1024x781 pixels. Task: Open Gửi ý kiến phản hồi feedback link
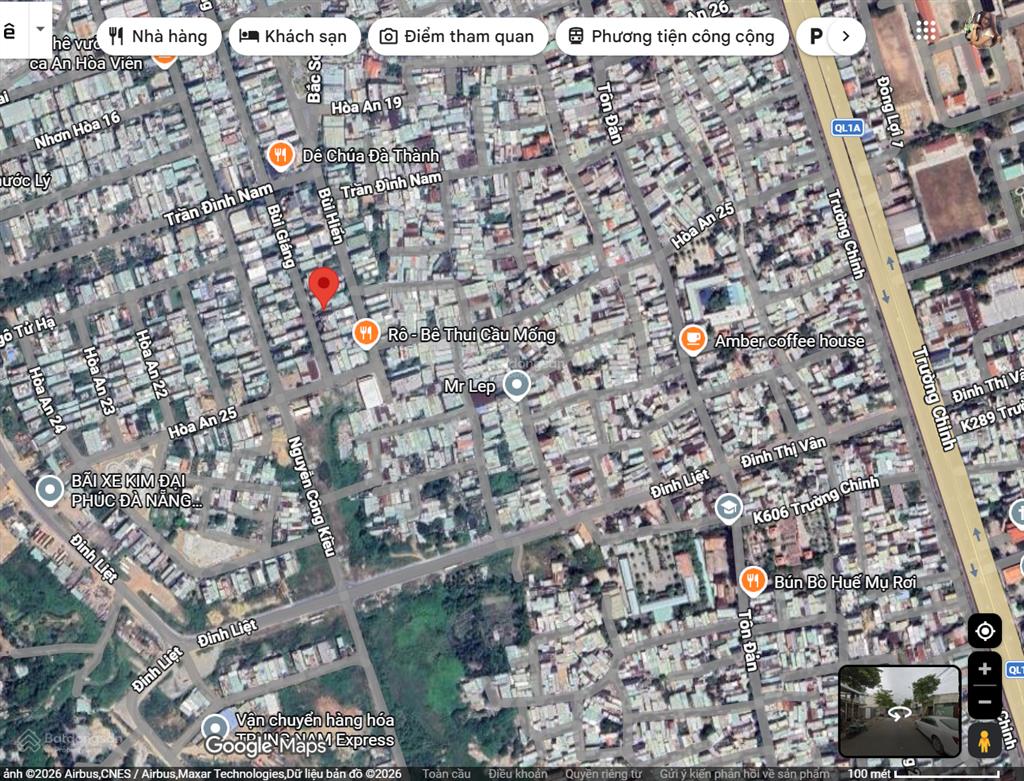744,774
